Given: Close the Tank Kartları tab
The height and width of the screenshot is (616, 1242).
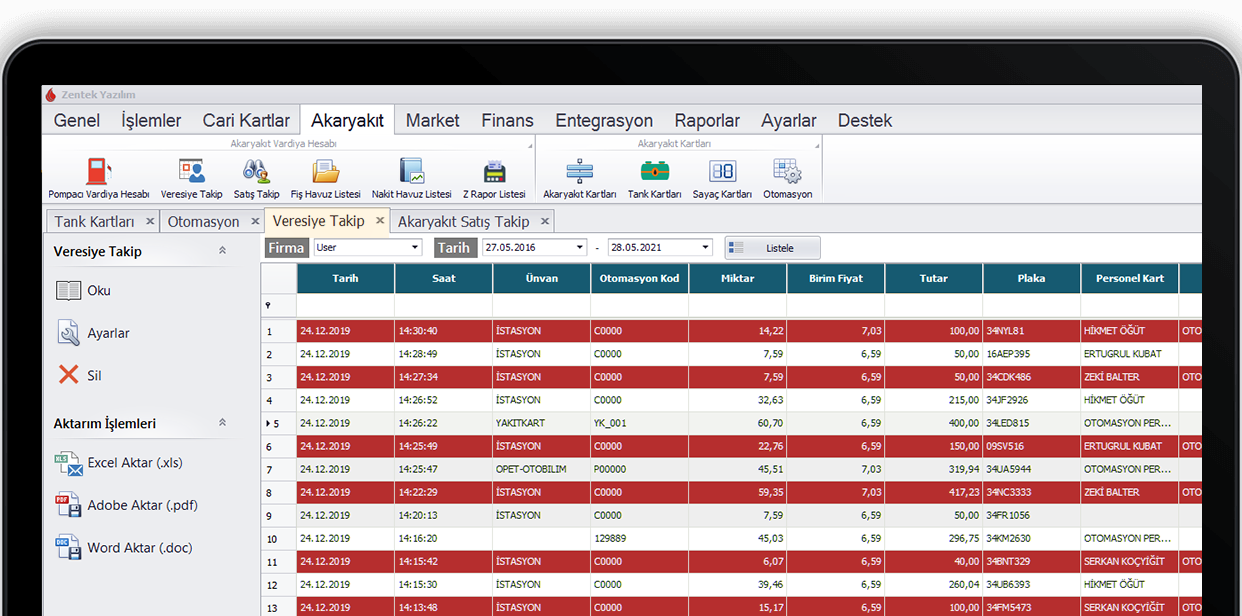Looking at the screenshot, I should click(150, 221).
